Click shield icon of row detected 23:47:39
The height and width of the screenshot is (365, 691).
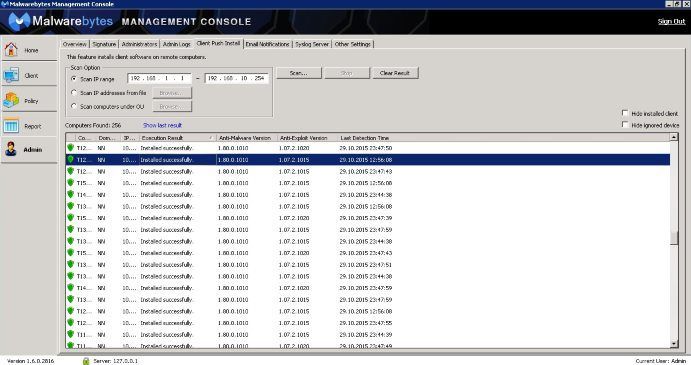pos(71,218)
